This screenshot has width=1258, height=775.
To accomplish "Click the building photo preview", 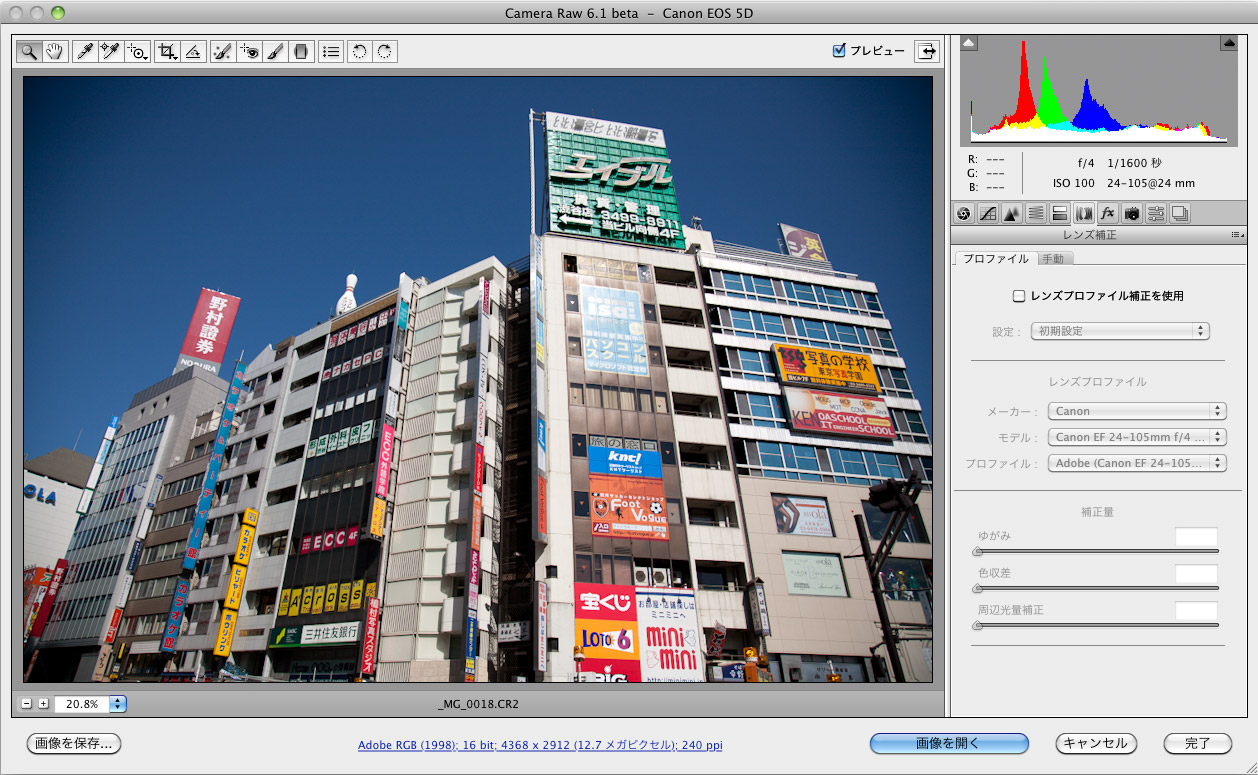I will click(x=478, y=380).
